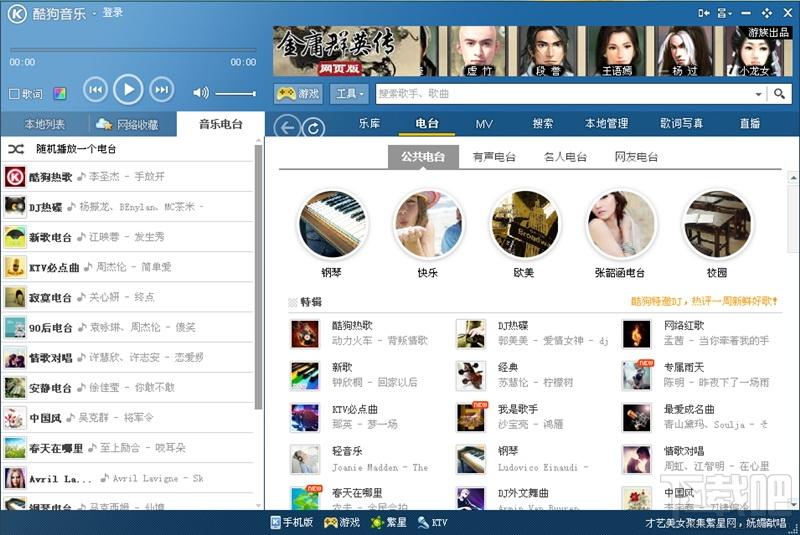Click bottom-right 才艺美女 promo link

pos(715,523)
